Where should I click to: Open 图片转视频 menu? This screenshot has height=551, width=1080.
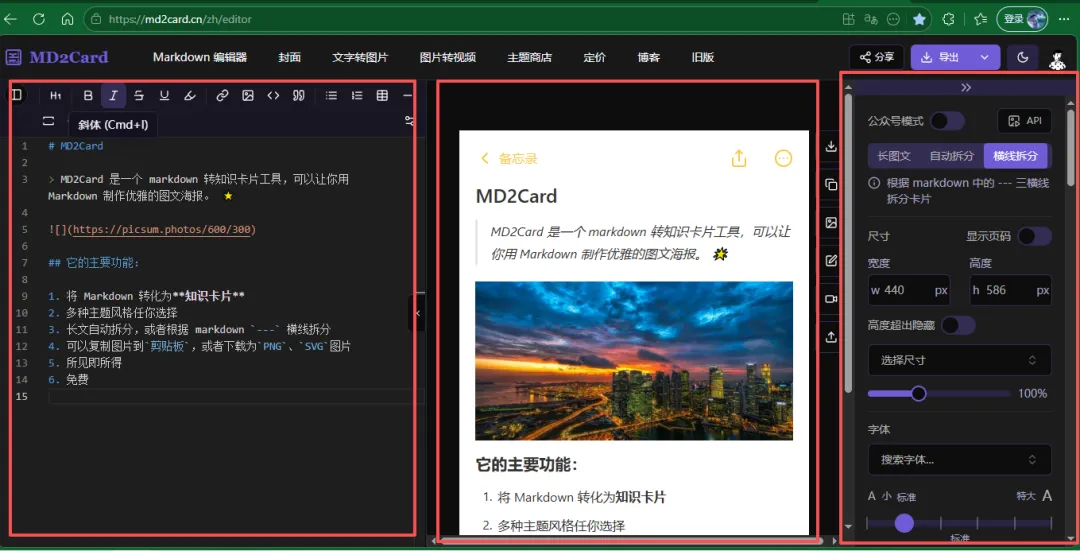(448, 57)
